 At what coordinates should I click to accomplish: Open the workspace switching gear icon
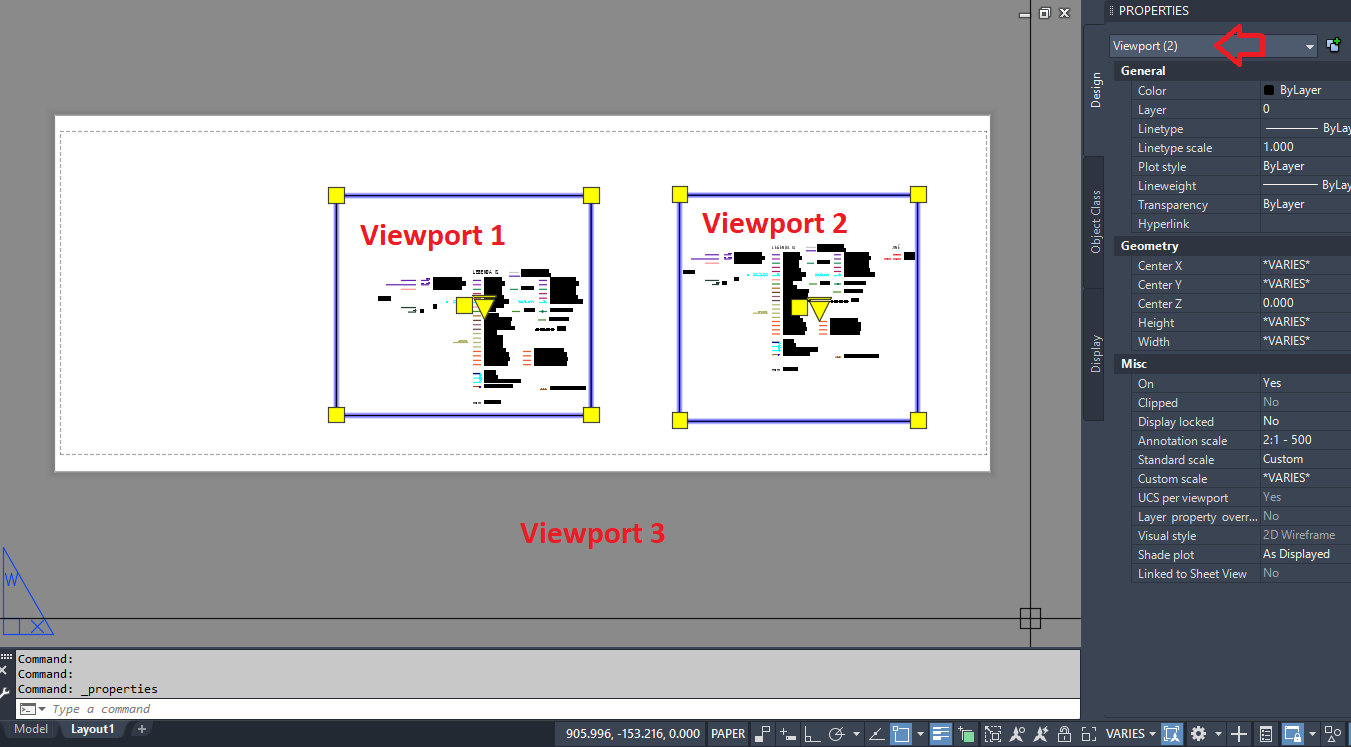[x=1199, y=733]
